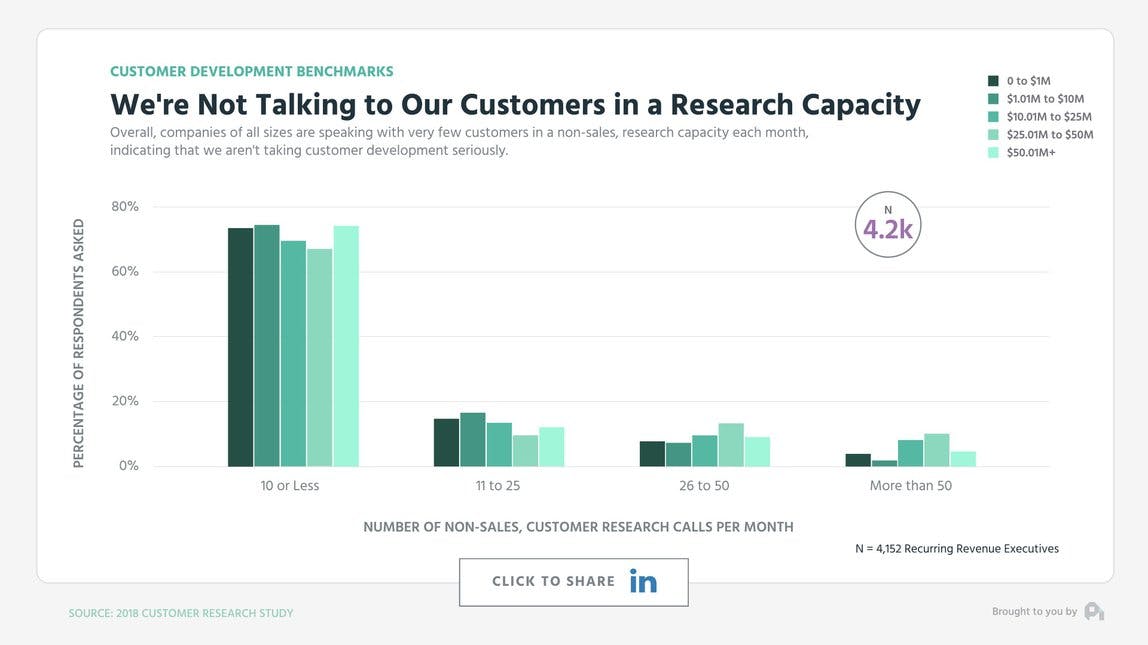Click the 80% label on the y-axis
Viewport: 1148px width, 645px height.
125,207
